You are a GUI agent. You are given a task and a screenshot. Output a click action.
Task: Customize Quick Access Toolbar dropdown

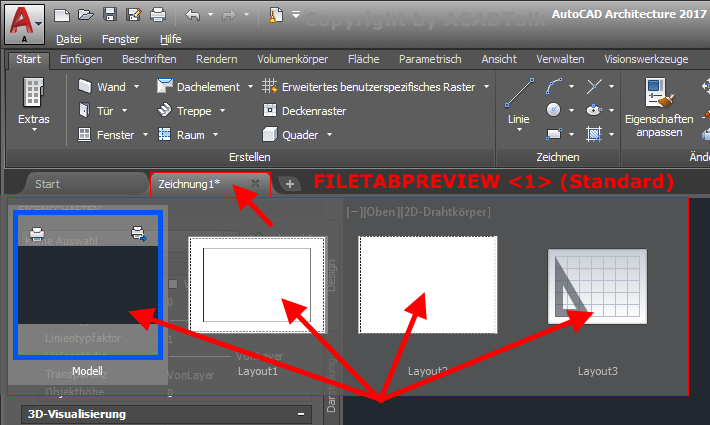[296, 15]
